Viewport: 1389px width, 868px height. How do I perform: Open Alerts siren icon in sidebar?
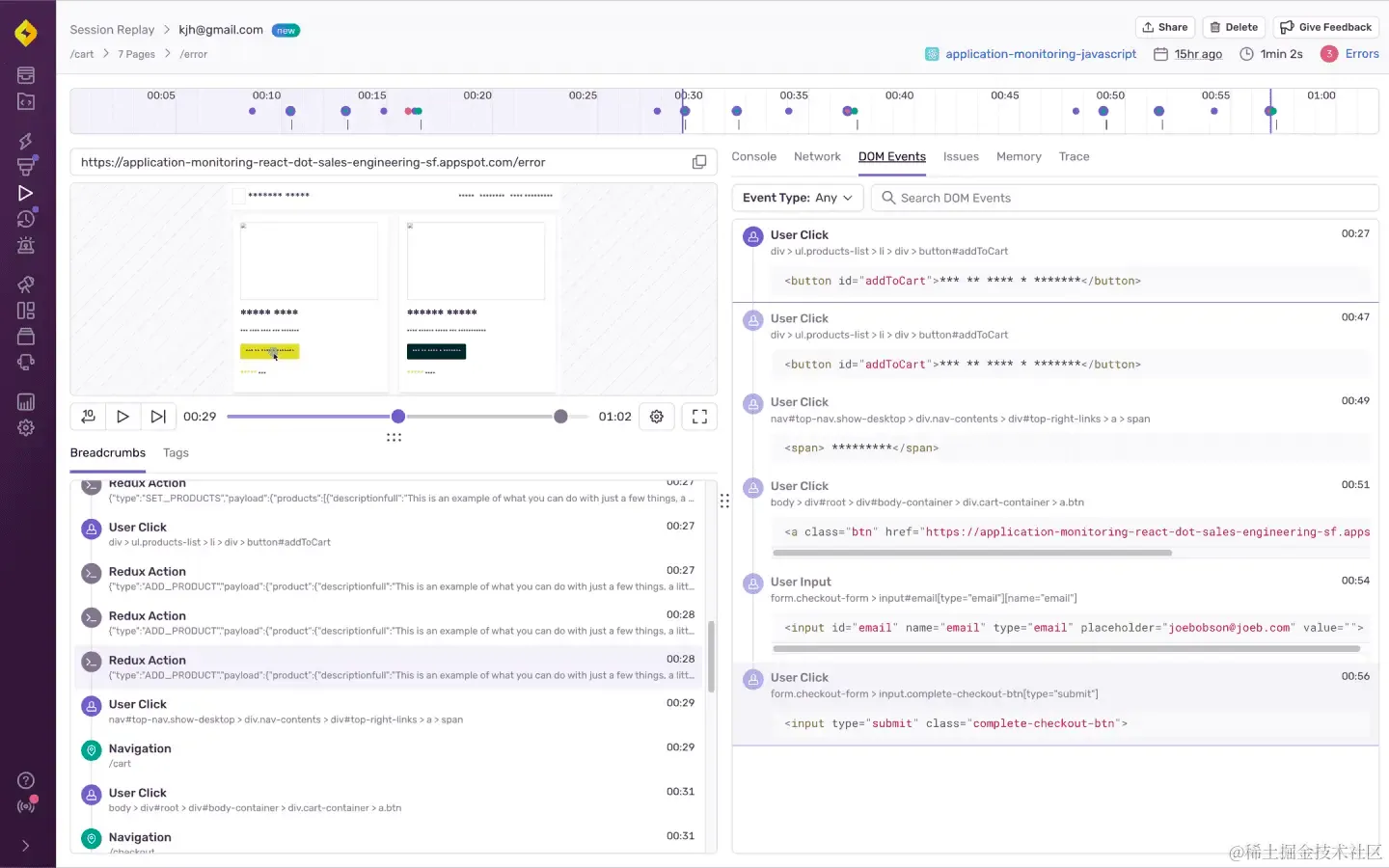click(x=26, y=245)
